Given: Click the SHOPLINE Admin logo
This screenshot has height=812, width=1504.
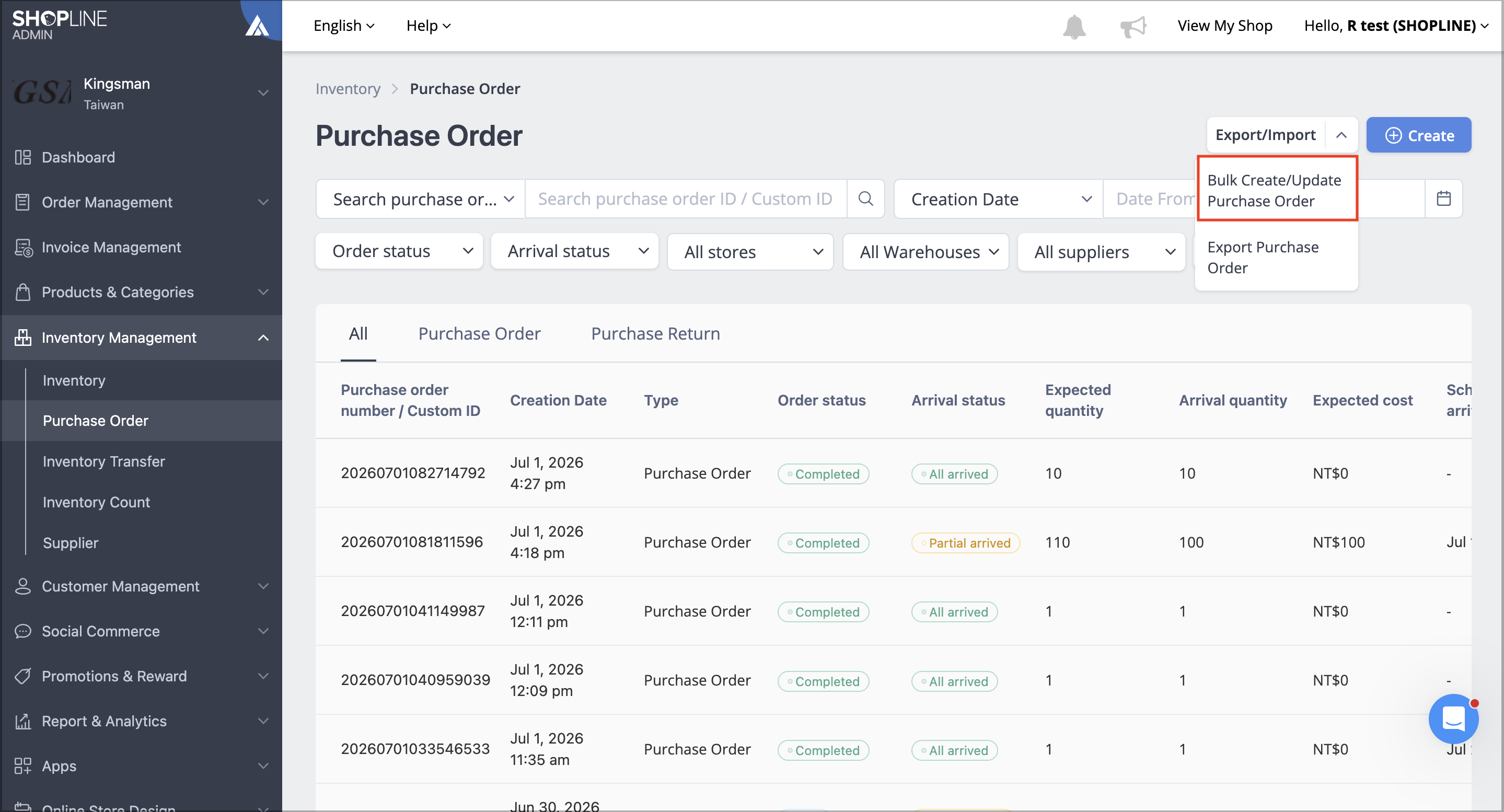Looking at the screenshot, I should click(59, 25).
